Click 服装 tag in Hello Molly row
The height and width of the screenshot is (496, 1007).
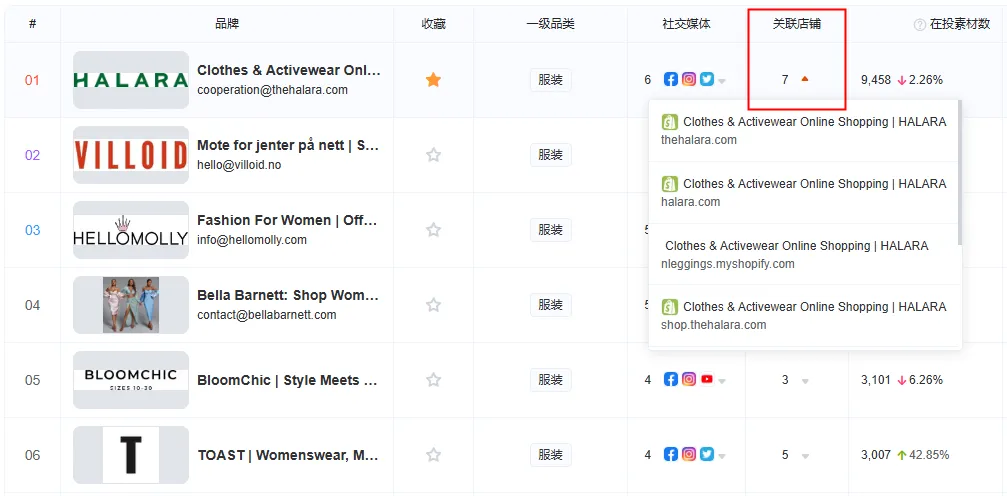click(550, 230)
